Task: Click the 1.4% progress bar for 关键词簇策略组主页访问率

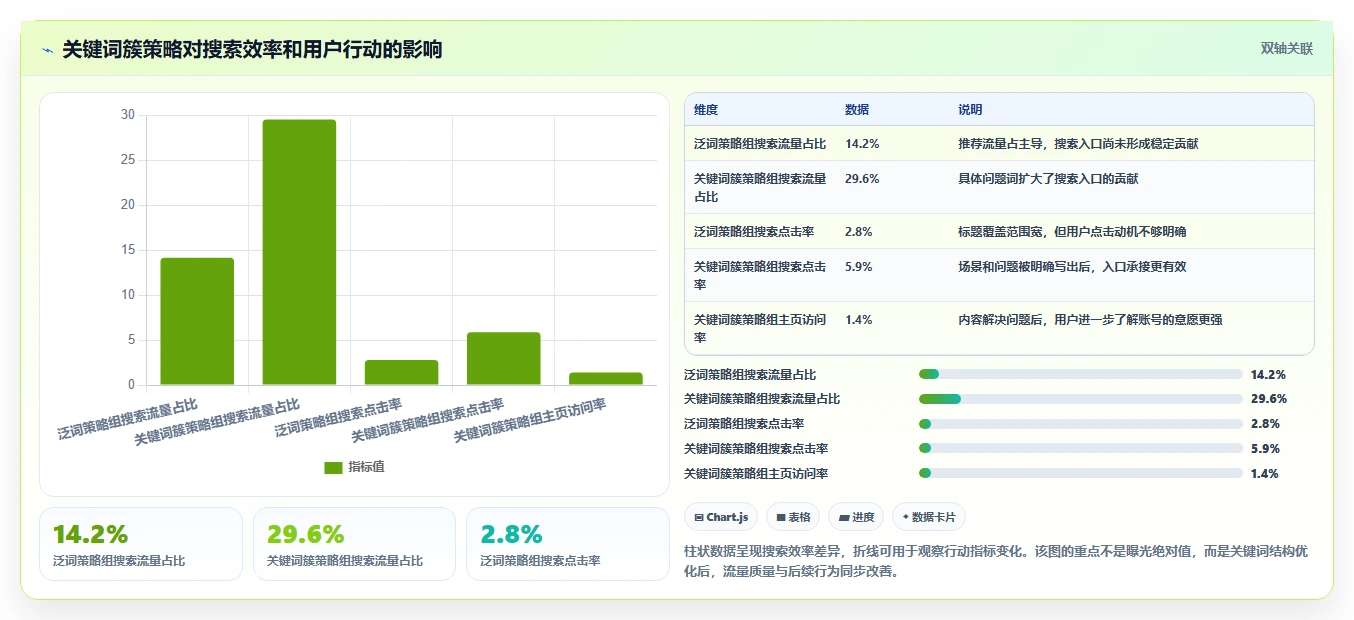Action: pos(1080,473)
